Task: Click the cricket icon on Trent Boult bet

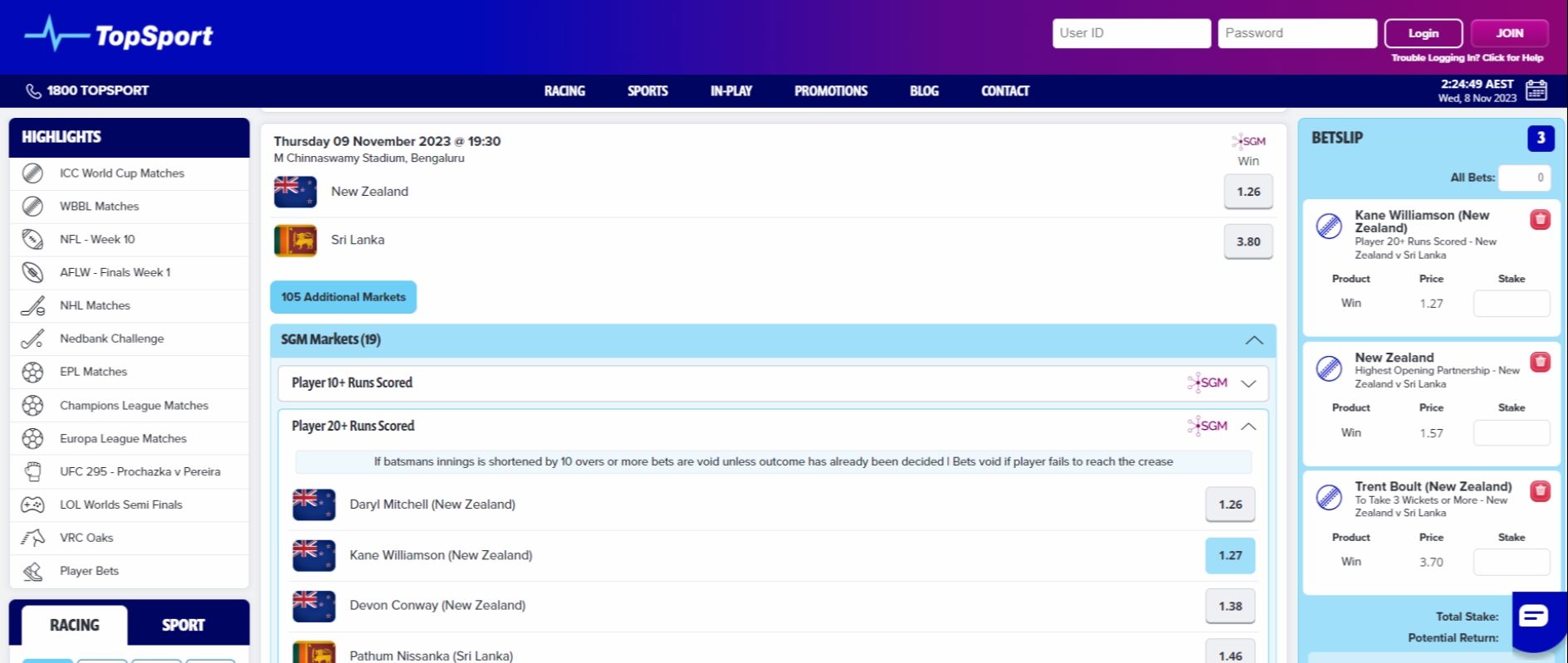Action: pyautogui.click(x=1329, y=496)
